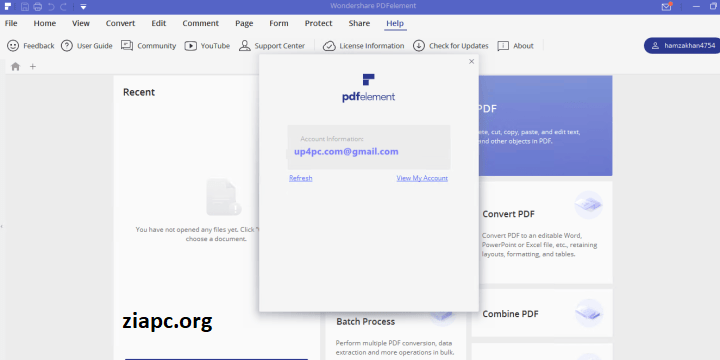
Task: Expand the left side panel arrow
Action: [x=2, y=226]
